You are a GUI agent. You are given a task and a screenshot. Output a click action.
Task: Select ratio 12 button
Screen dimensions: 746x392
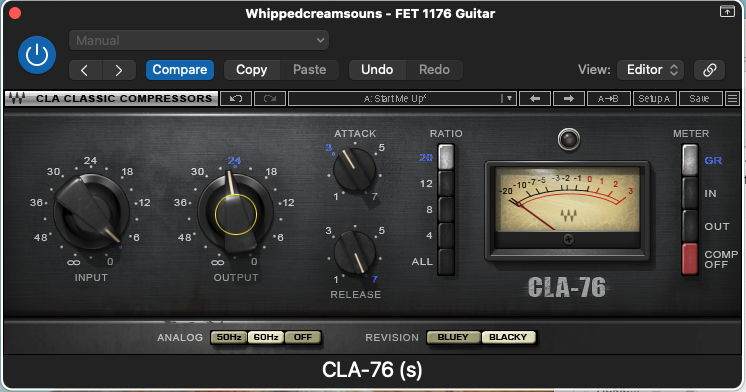(446, 183)
